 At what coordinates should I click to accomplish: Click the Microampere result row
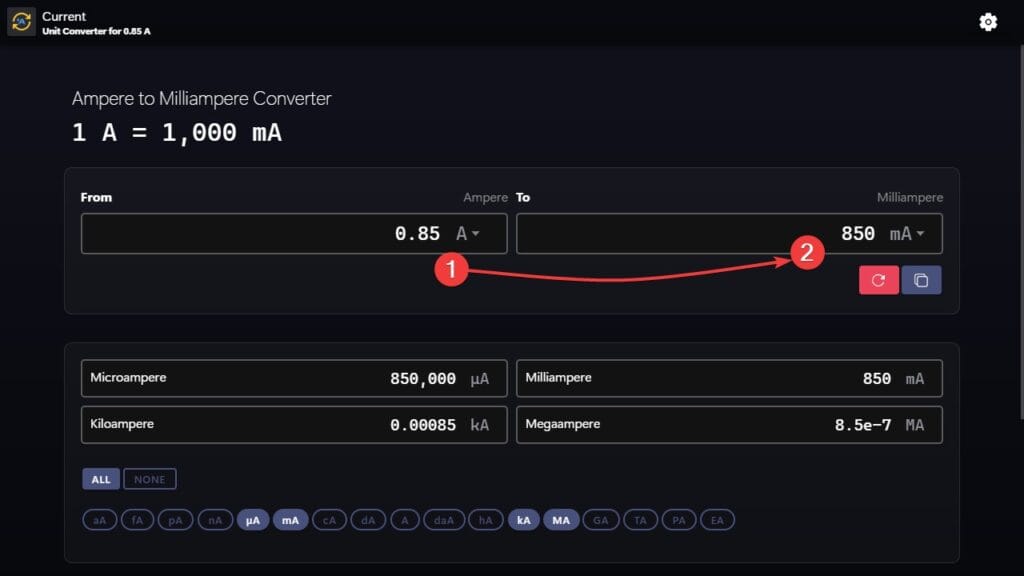click(x=294, y=378)
